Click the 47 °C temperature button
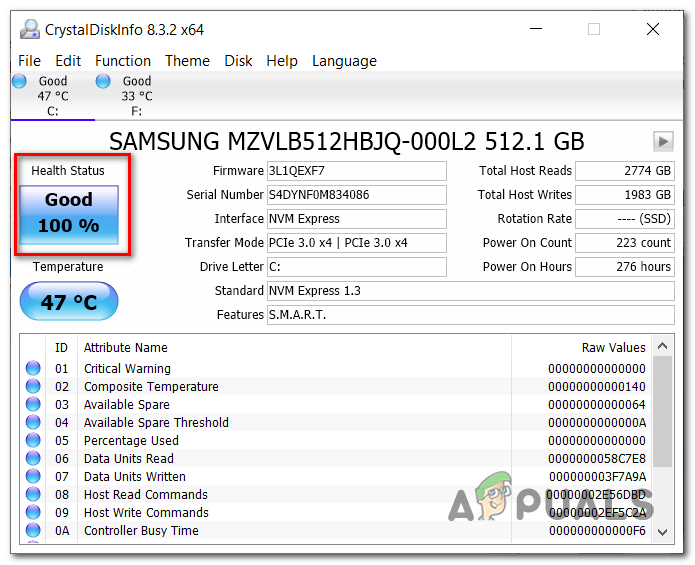The width and height of the screenshot is (695, 565). tap(69, 301)
